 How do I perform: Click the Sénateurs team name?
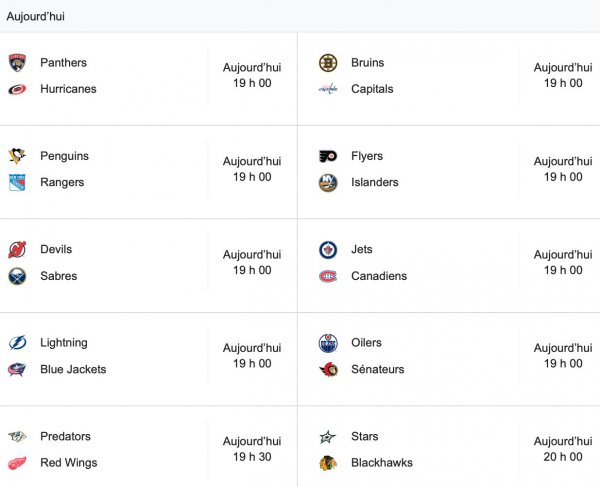(378, 369)
